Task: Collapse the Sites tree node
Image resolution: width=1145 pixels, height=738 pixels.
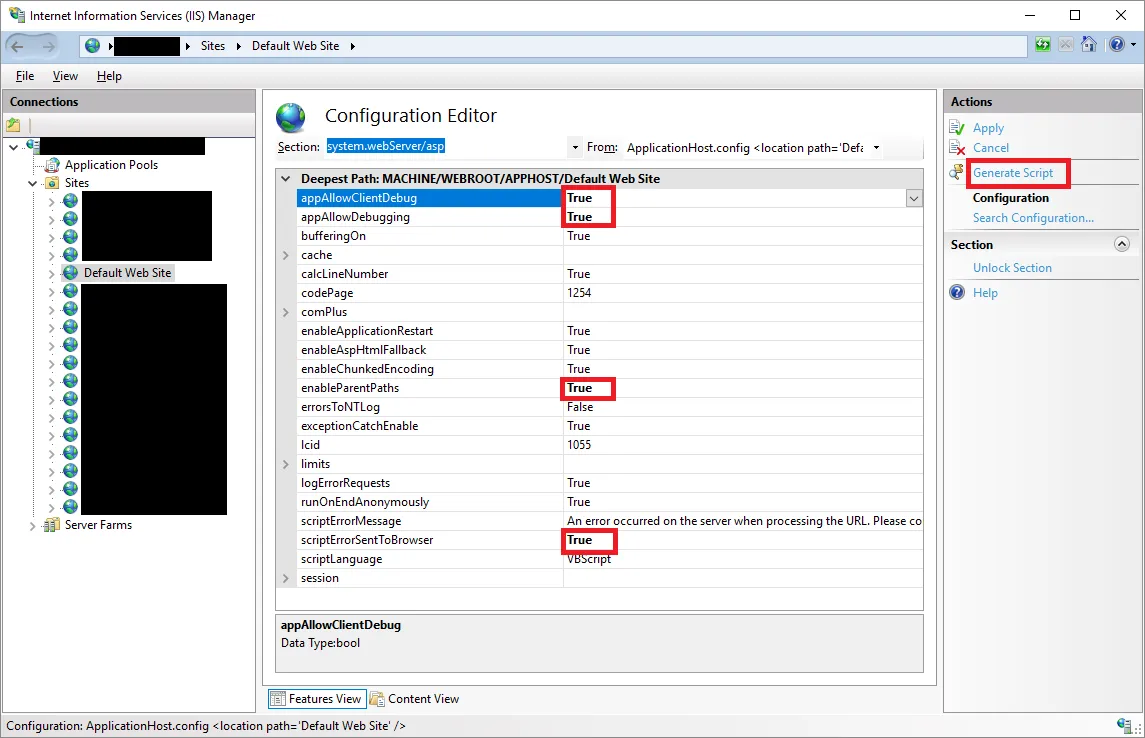Action: pyautogui.click(x=32, y=183)
